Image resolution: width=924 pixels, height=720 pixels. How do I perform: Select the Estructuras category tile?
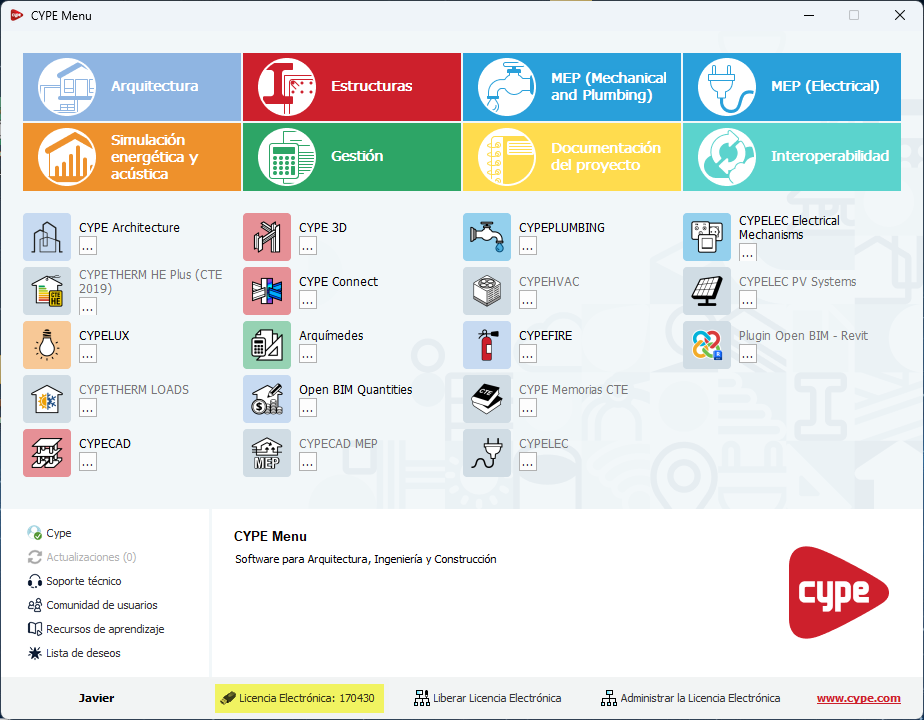[352, 87]
